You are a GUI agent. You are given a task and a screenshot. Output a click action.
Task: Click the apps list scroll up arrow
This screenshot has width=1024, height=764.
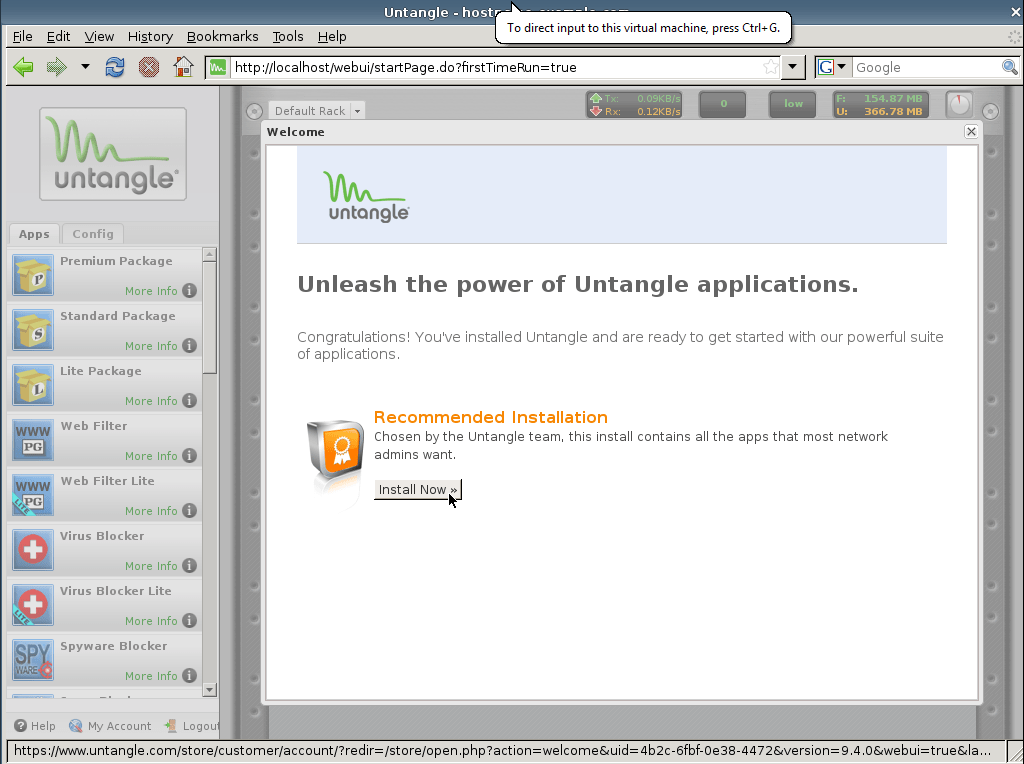[210, 254]
